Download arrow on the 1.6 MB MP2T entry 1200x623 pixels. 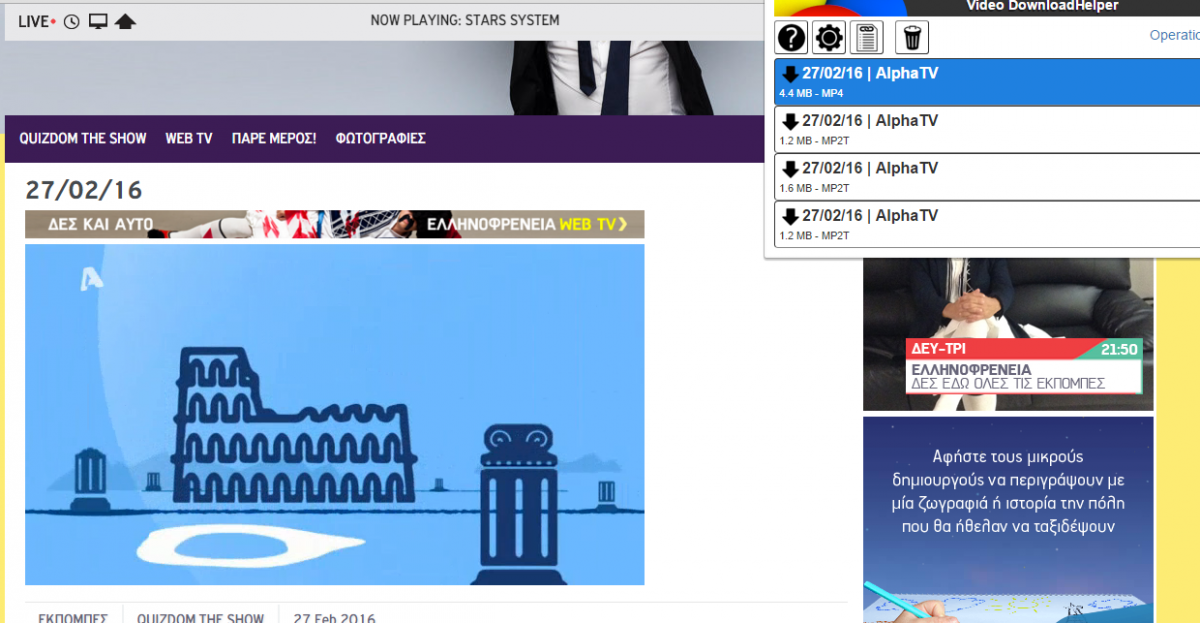[790, 168]
